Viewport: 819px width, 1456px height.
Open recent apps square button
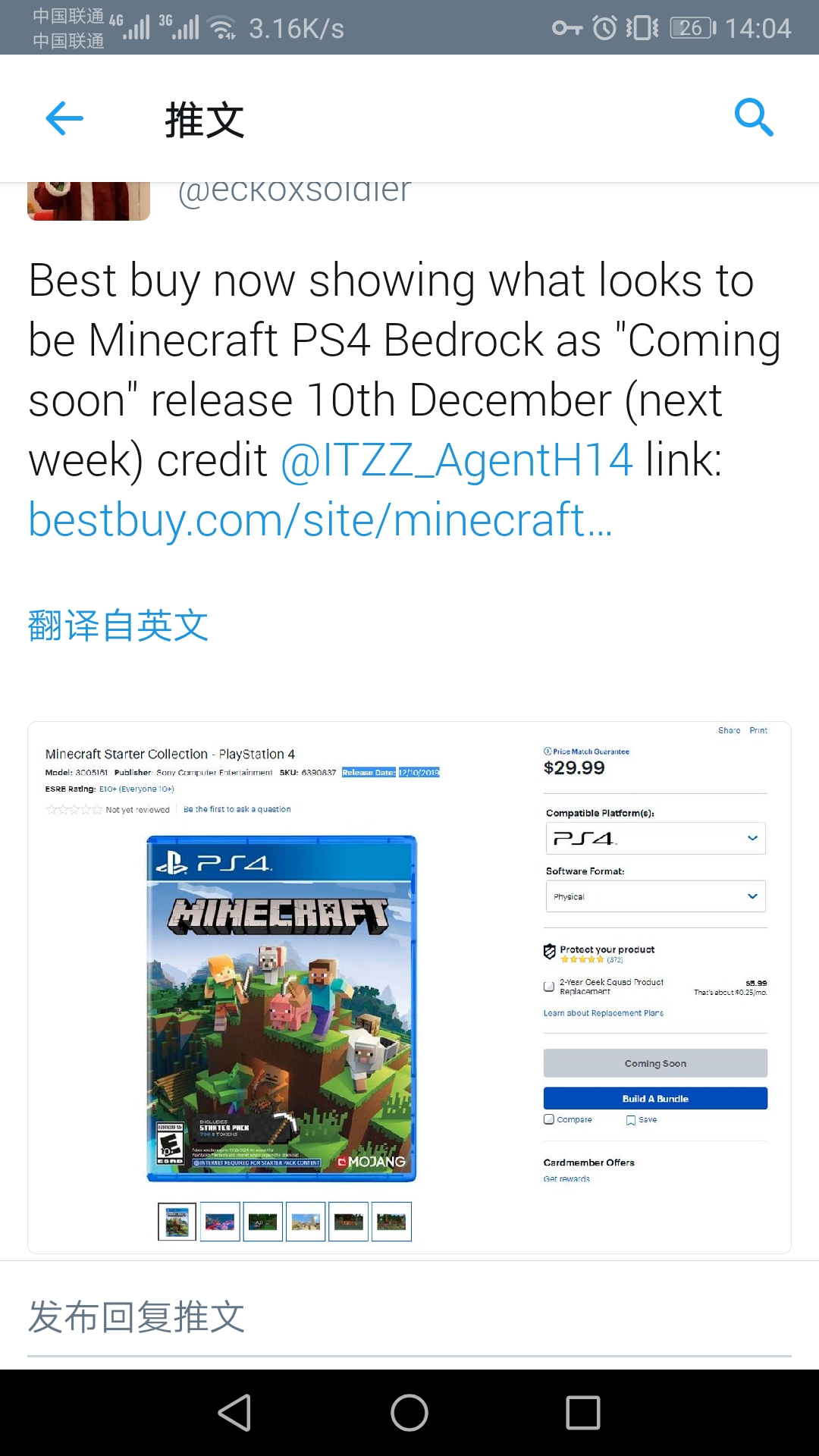[583, 1413]
